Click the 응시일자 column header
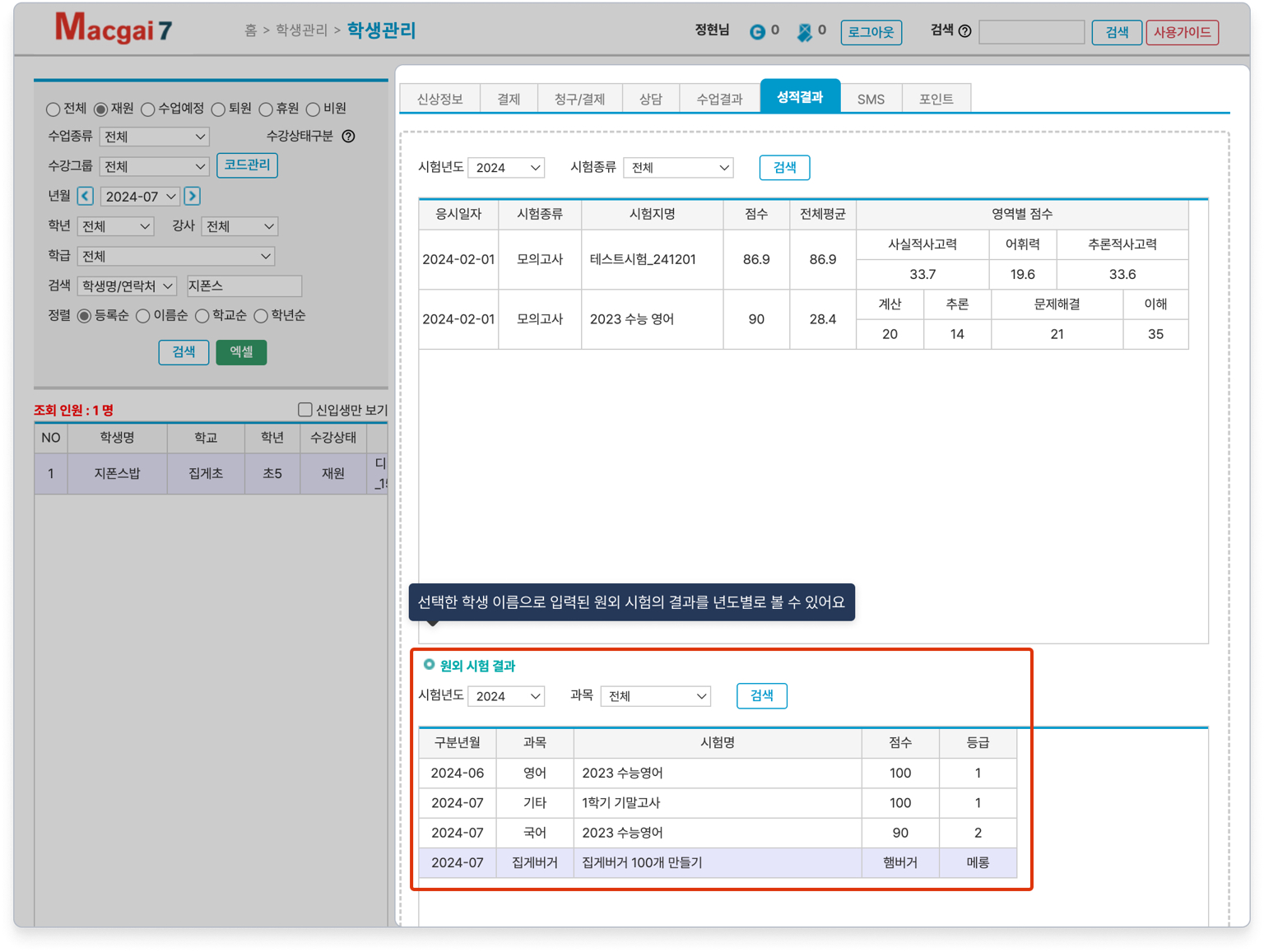The image size is (1264, 952). [x=458, y=214]
